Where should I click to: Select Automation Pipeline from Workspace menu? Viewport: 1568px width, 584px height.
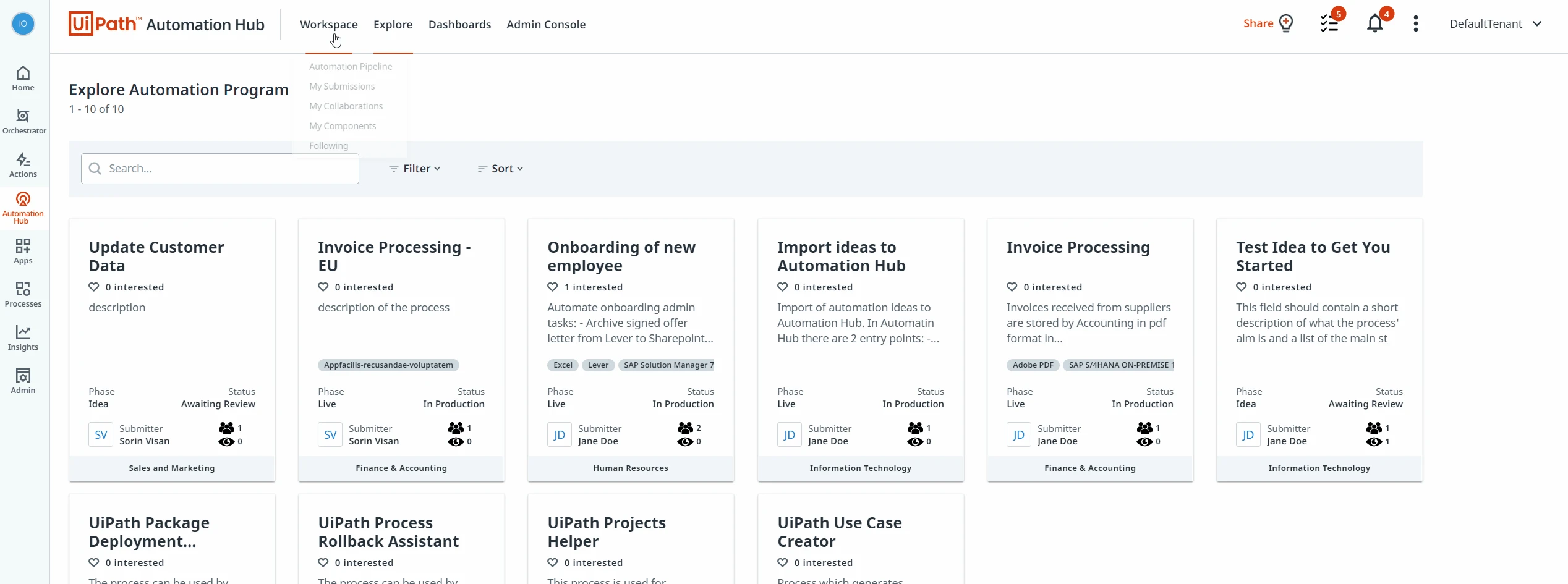(351, 67)
